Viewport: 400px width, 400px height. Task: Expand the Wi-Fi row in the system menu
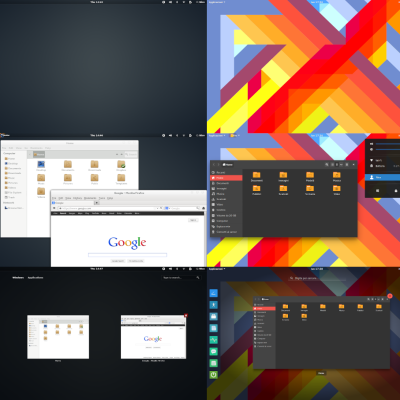click(x=383, y=160)
